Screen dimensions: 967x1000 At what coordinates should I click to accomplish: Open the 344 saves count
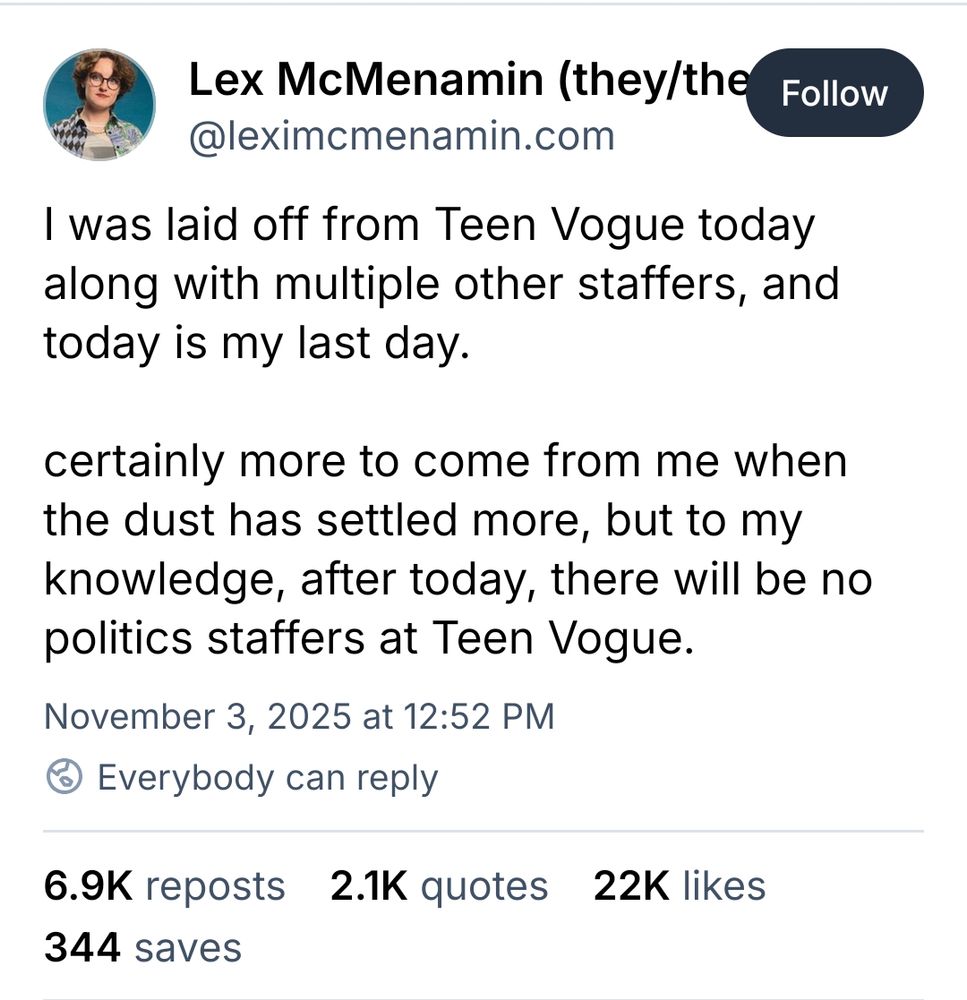[x=142, y=947]
